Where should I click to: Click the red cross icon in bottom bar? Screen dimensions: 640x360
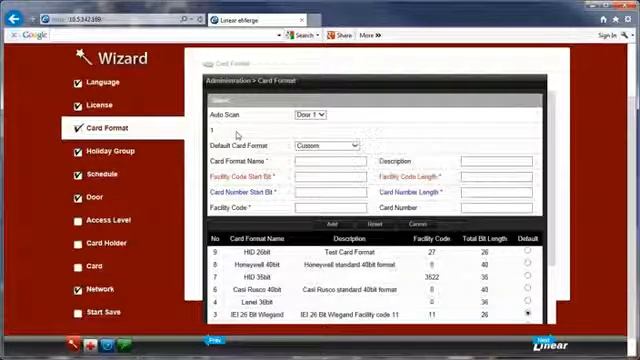click(x=90, y=345)
